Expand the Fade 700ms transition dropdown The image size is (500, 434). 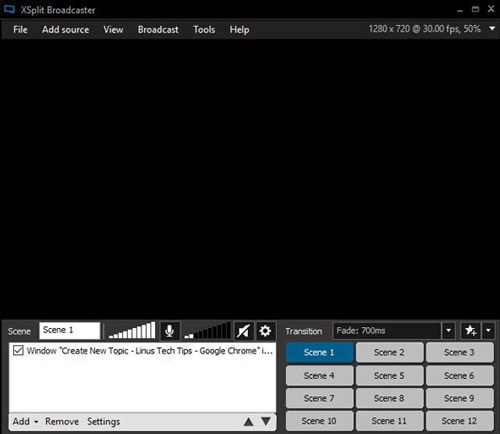click(449, 331)
